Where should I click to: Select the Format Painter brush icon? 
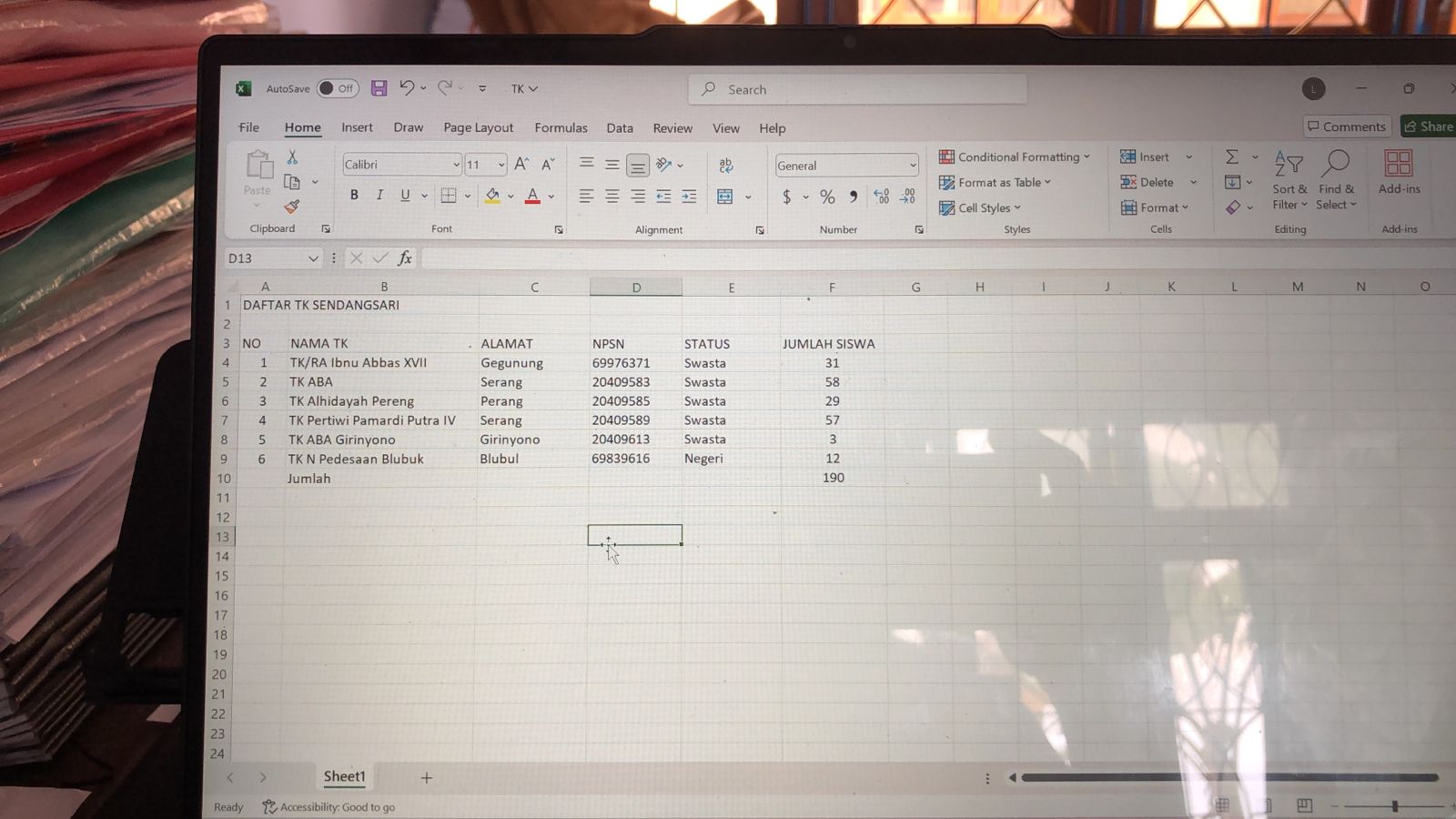tap(291, 207)
